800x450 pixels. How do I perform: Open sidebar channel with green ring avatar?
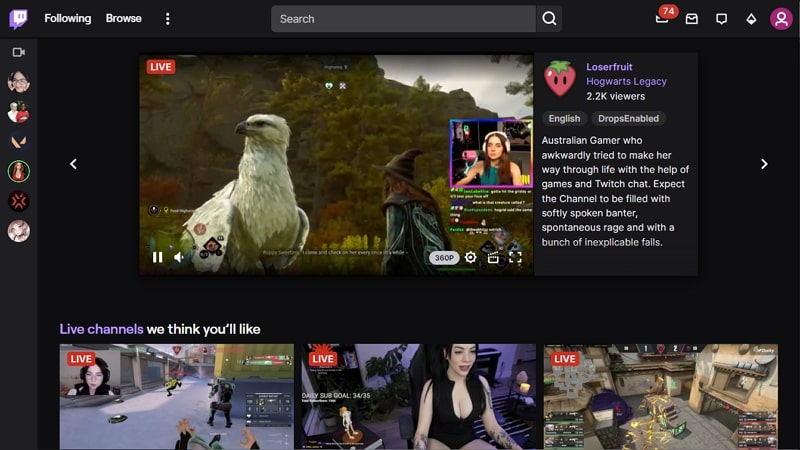point(18,171)
